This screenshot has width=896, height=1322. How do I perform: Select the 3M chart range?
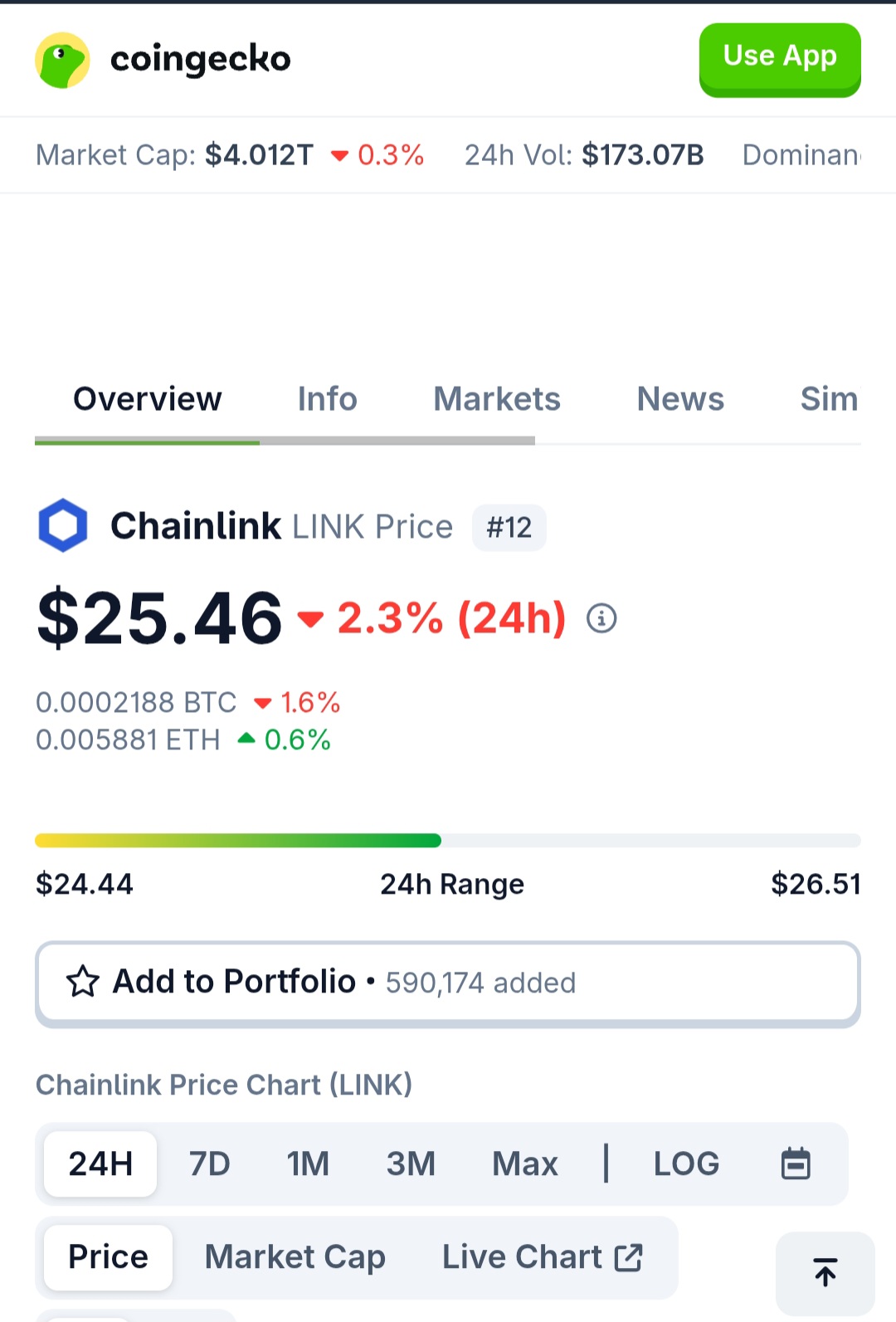[411, 1163]
